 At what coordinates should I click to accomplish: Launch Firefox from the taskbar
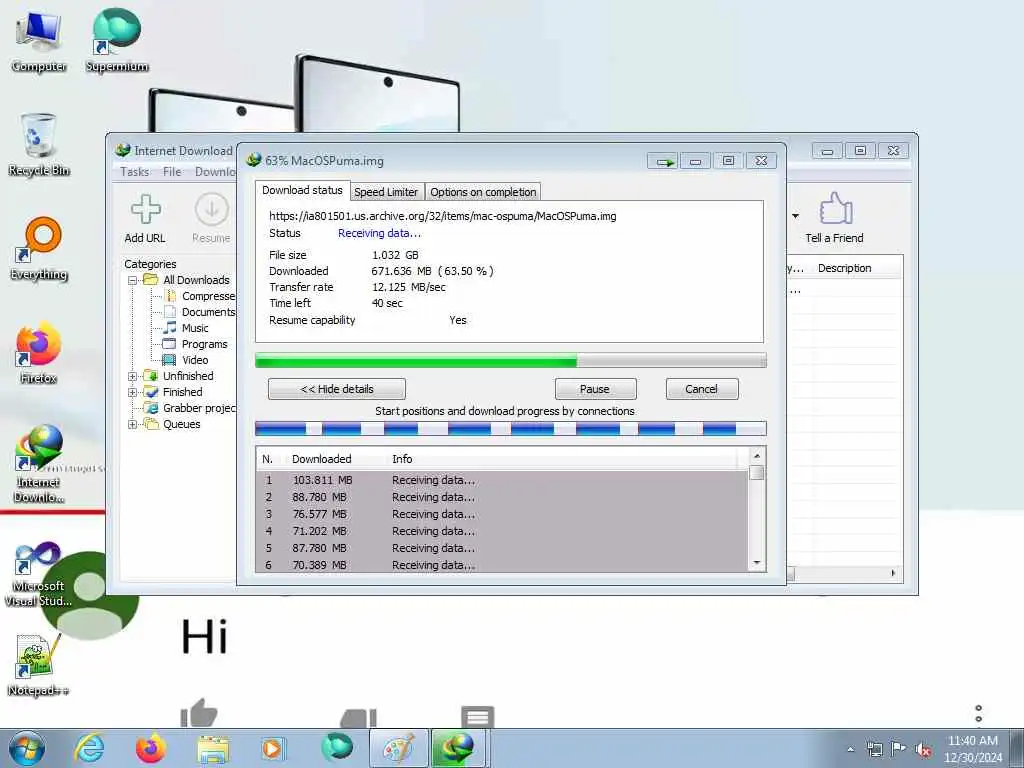151,748
